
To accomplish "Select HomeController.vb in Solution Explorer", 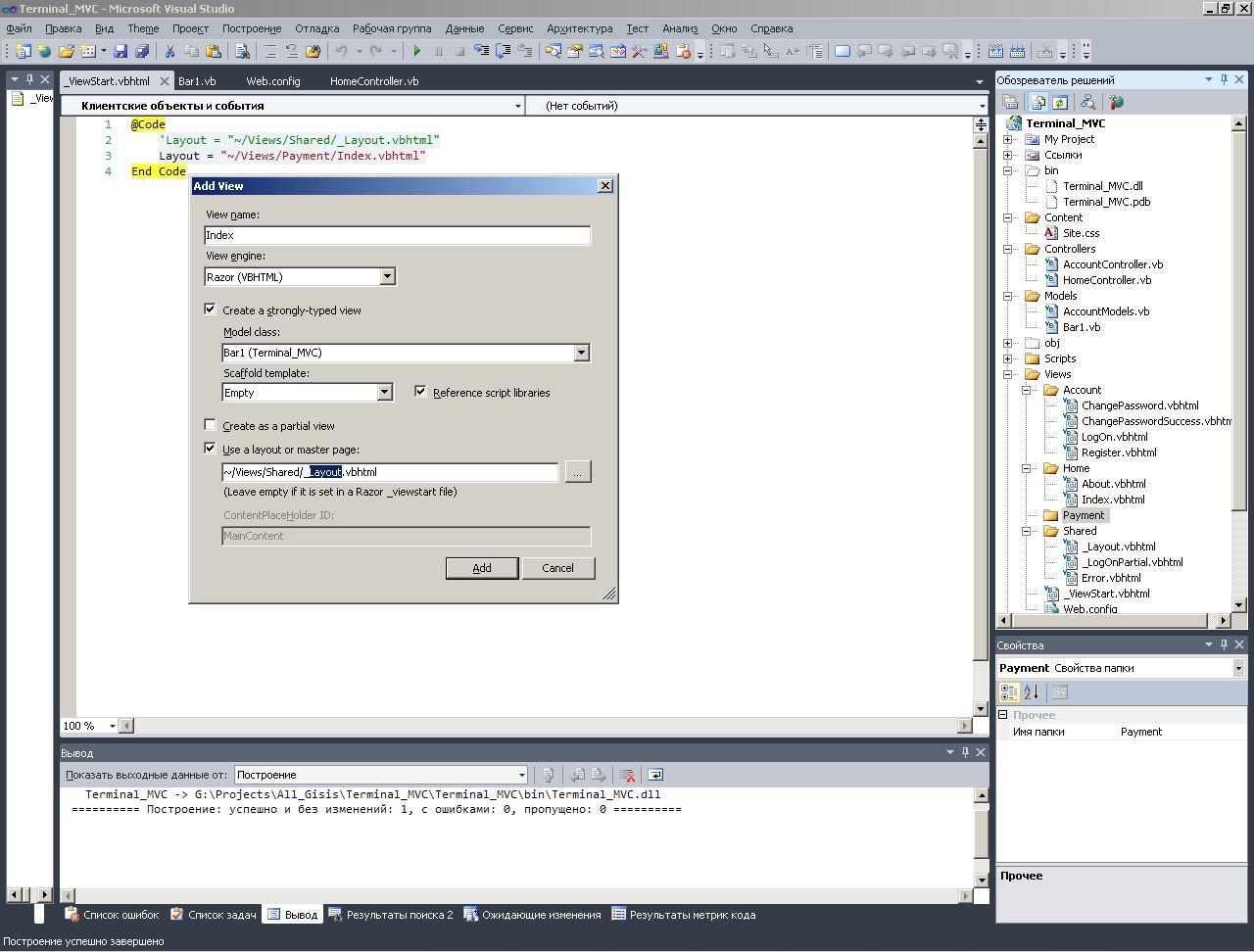I will click(1106, 280).
